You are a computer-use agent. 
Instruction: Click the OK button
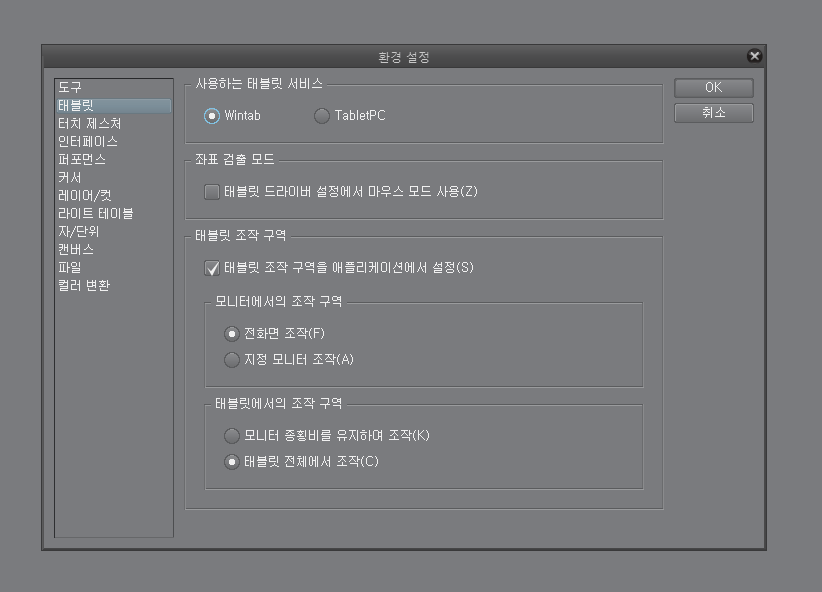click(x=713, y=88)
